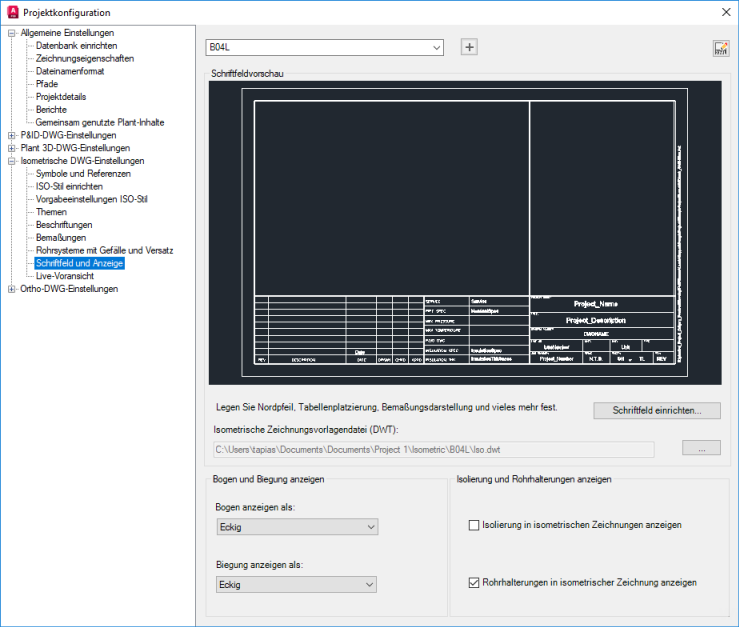
Task: Enable Isolierung in isometrischen Zeichnungen anzeigen
Action: [474, 525]
